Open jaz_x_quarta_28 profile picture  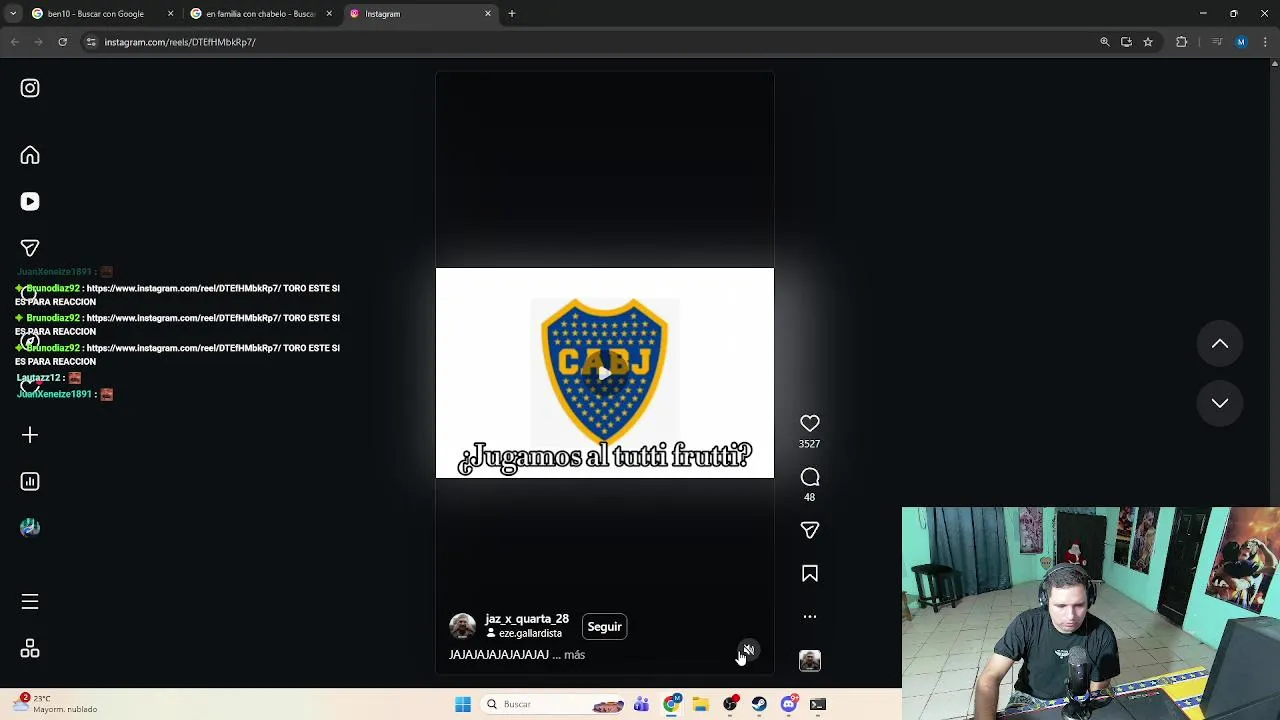coord(463,626)
